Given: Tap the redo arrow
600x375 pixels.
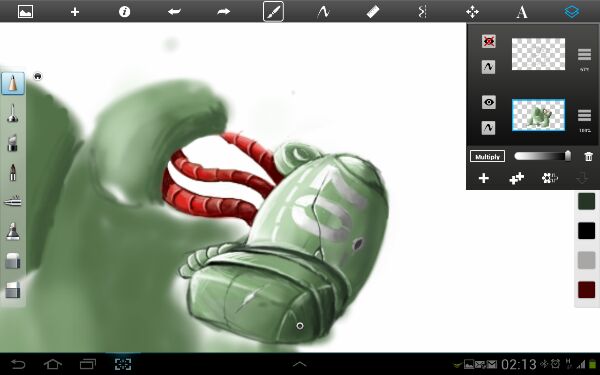Looking at the screenshot, I should 223,11.
